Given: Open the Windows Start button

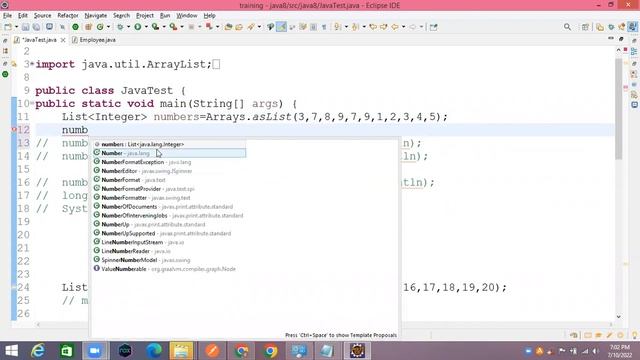Looking at the screenshot, I should 11,351.
